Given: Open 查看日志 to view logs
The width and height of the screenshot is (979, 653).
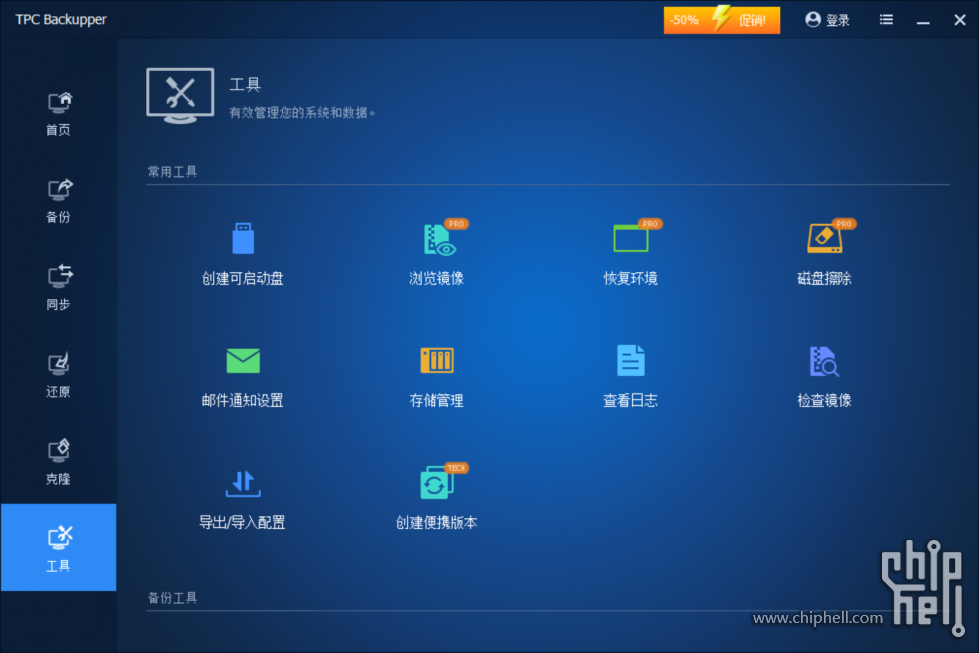Looking at the screenshot, I should [631, 377].
